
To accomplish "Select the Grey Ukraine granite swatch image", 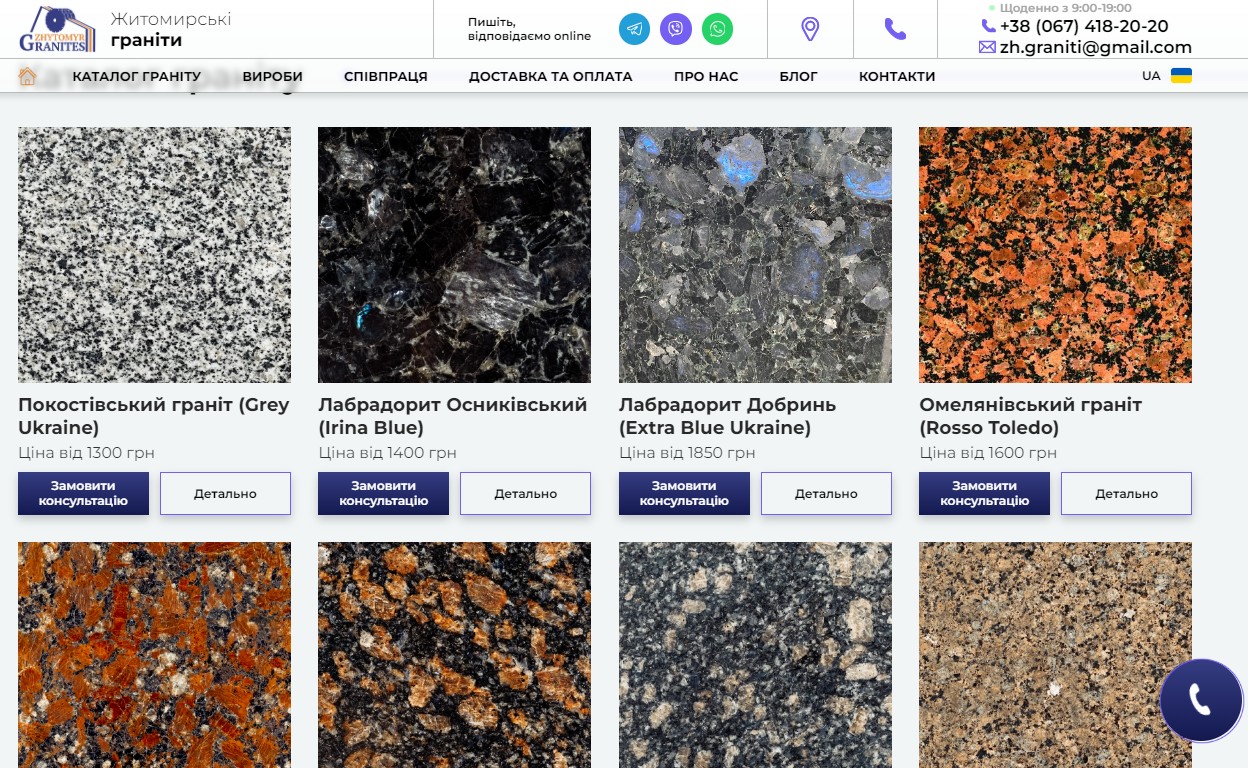I will (154, 255).
